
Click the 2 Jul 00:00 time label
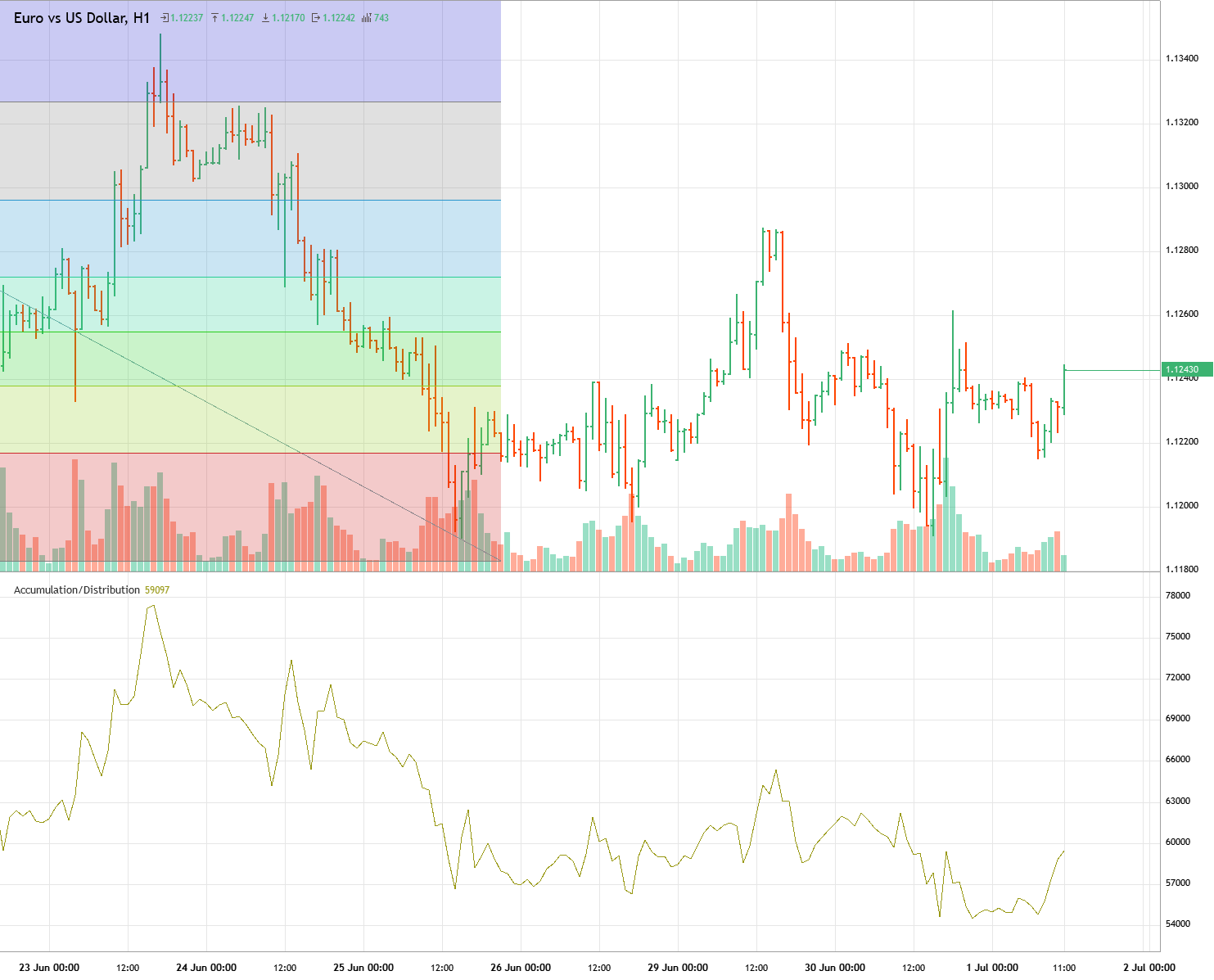point(1149,968)
